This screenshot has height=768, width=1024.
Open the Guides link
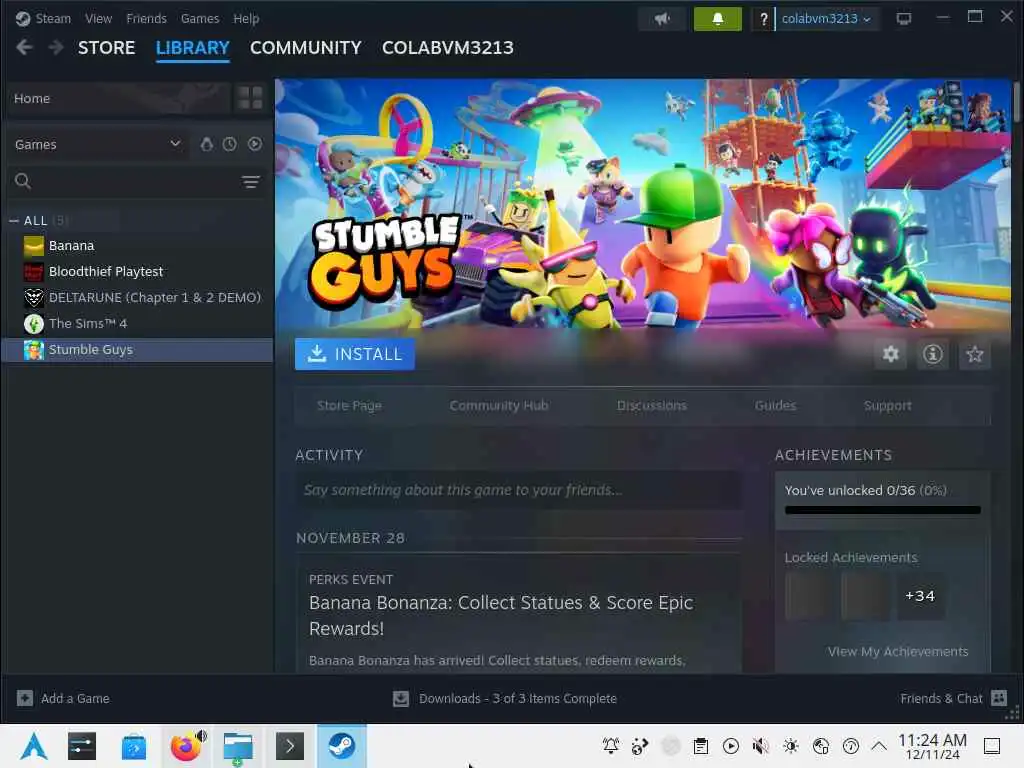[775, 406]
